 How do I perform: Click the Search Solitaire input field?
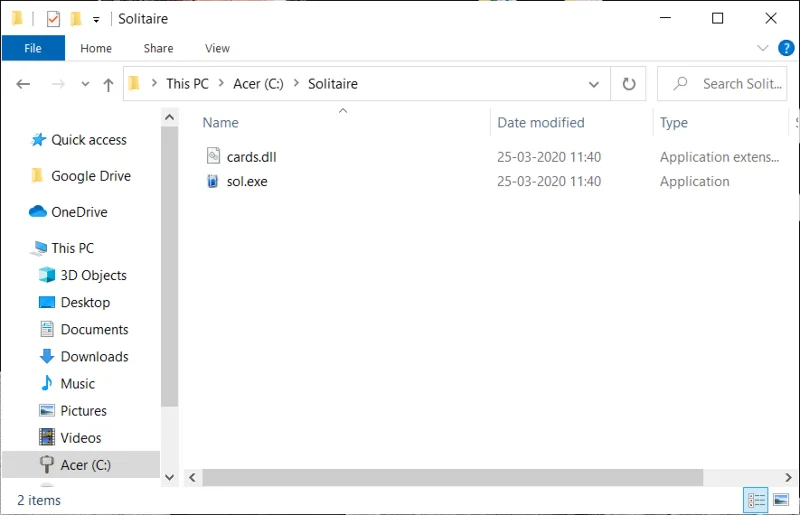point(722,84)
